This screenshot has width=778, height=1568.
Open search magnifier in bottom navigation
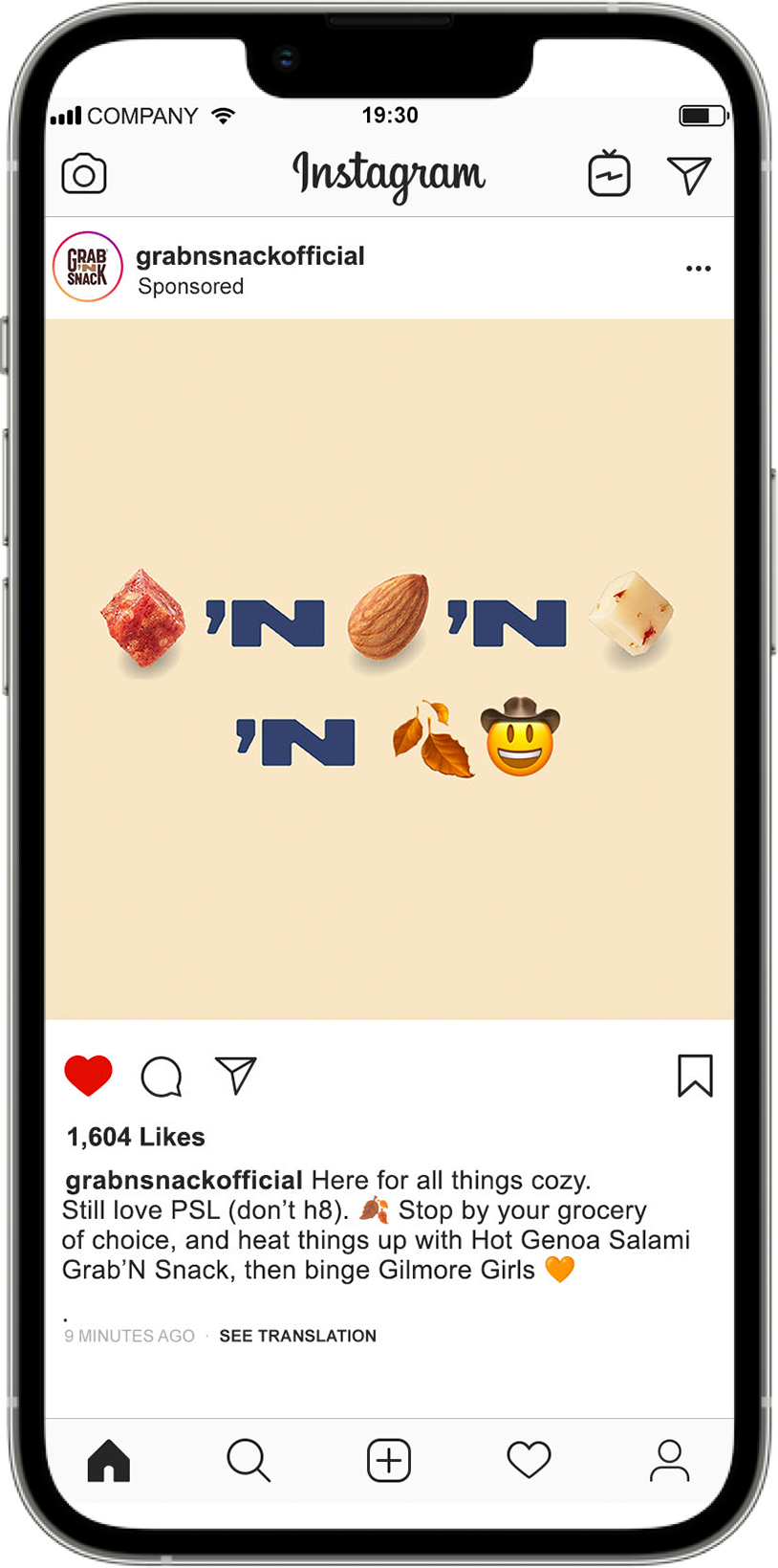coord(249,1460)
